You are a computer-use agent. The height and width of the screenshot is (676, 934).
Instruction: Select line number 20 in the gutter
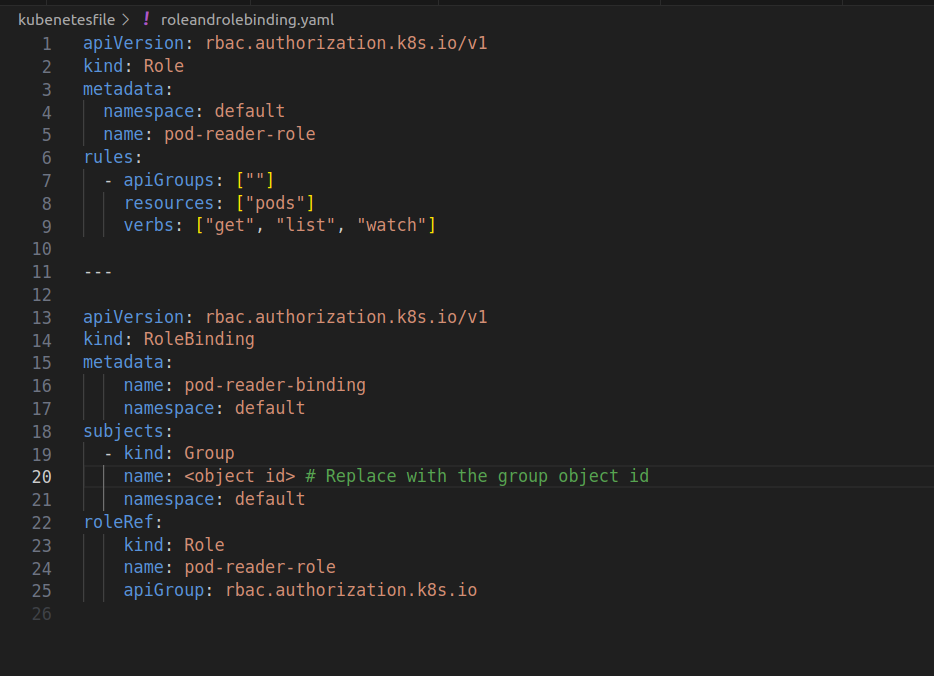pos(41,476)
